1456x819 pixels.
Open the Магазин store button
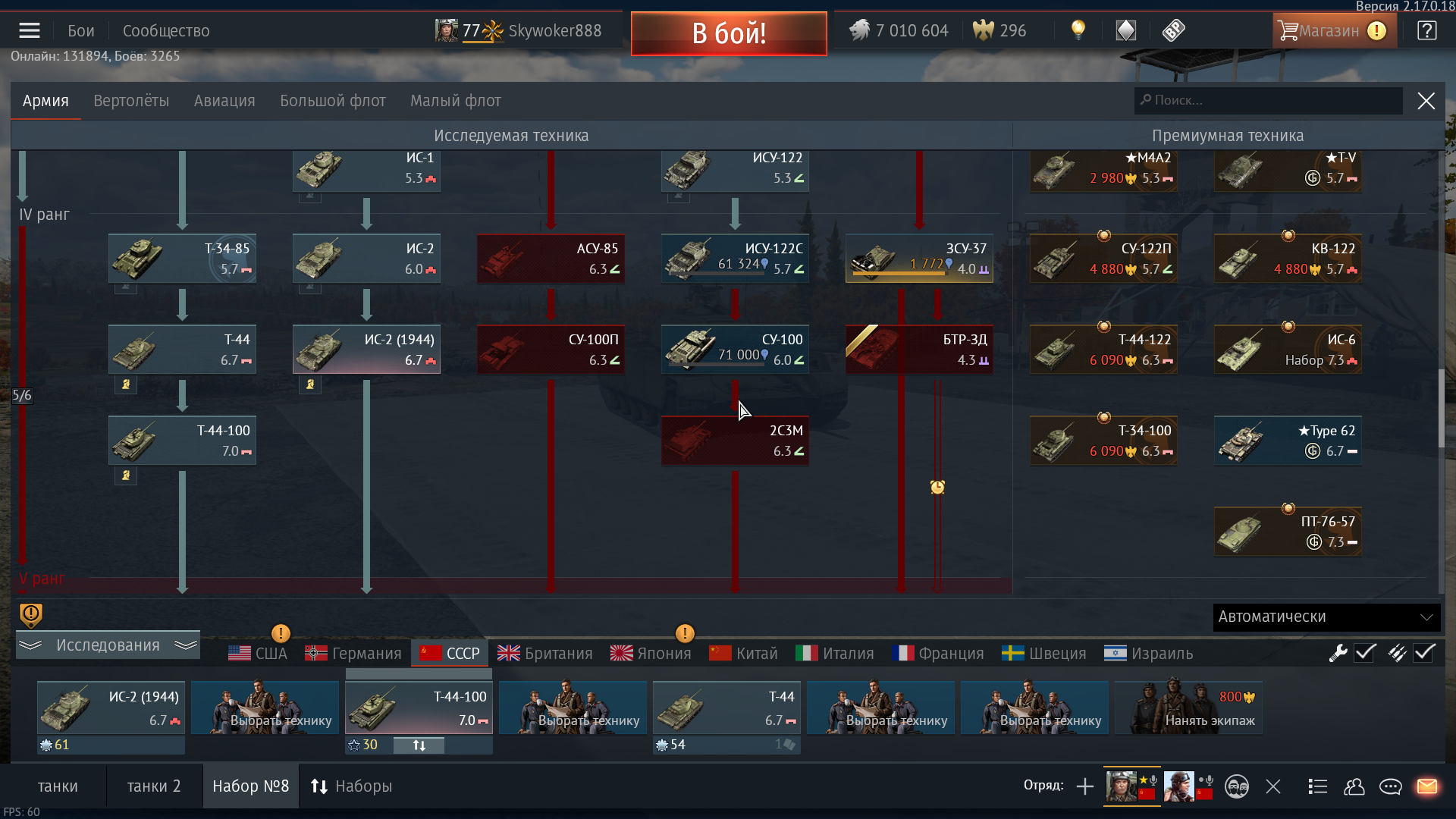(1334, 31)
